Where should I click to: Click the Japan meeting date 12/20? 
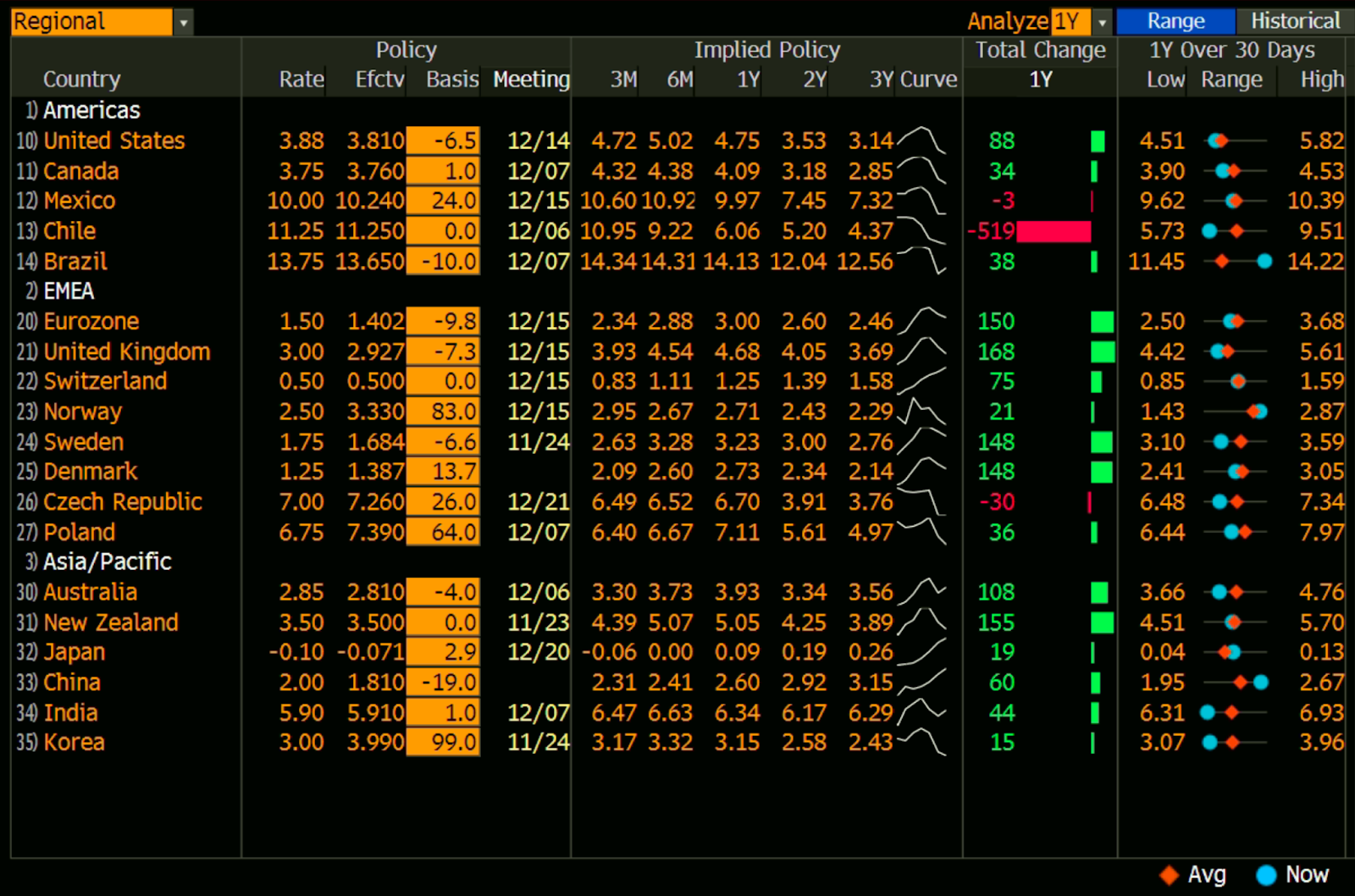[539, 652]
